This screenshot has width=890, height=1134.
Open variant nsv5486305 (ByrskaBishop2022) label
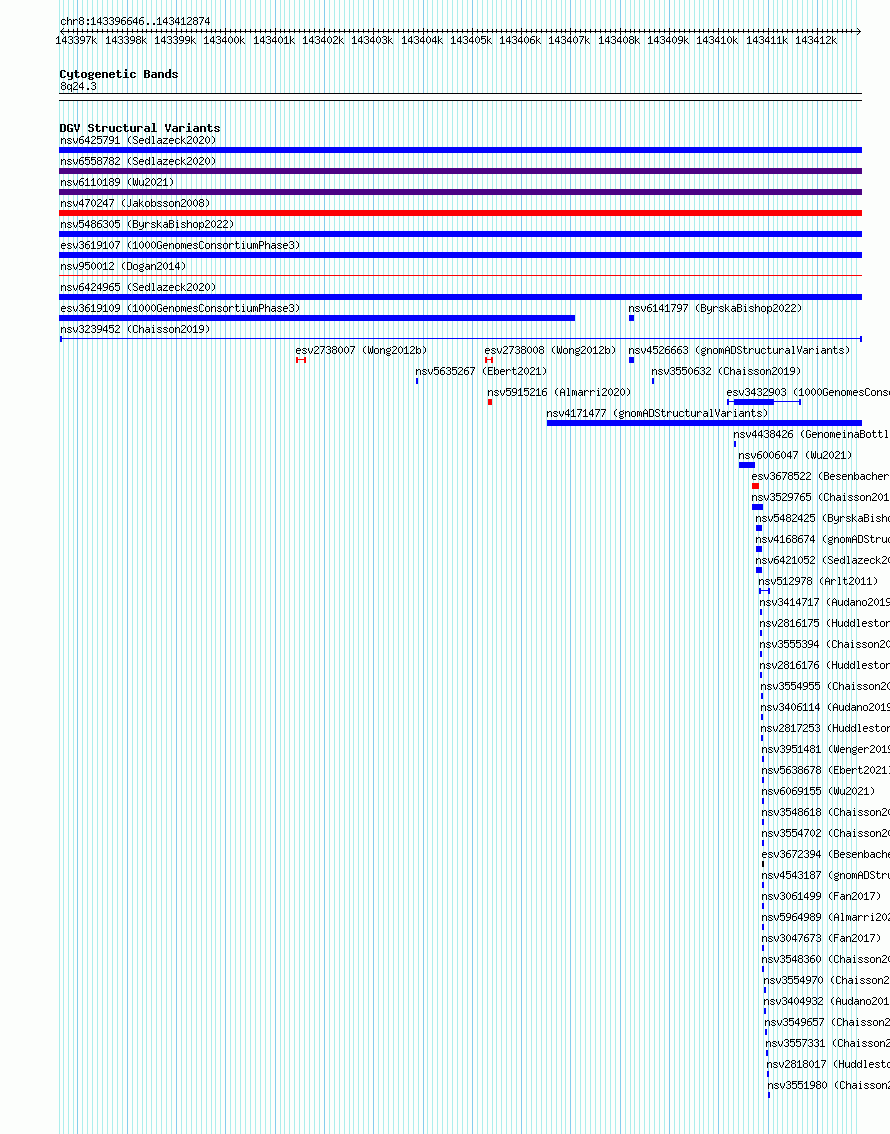tap(147, 224)
